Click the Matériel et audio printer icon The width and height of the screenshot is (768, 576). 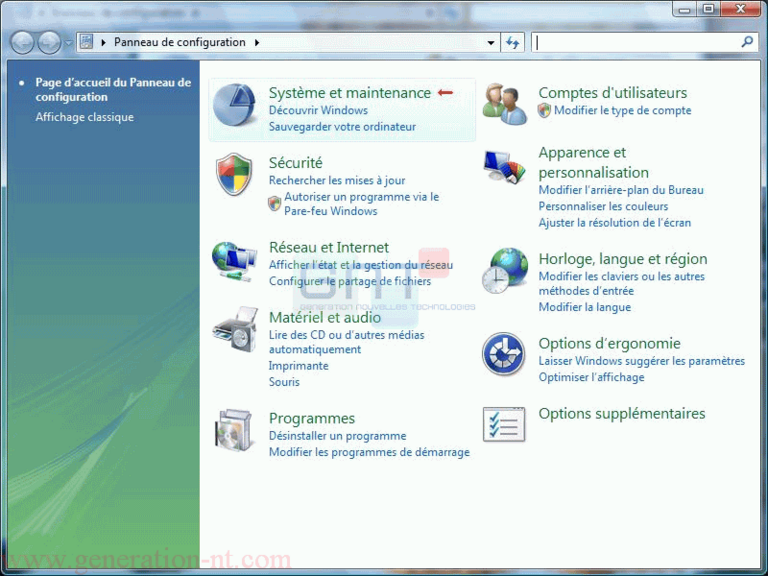(235, 330)
